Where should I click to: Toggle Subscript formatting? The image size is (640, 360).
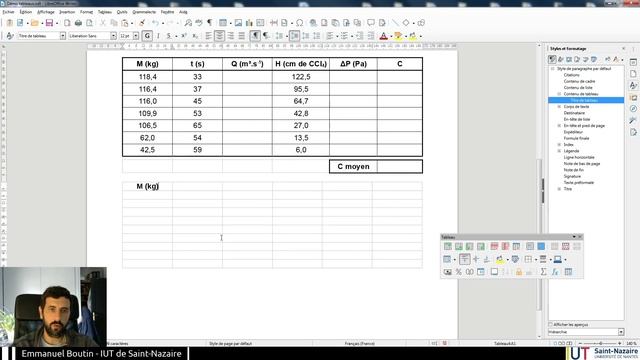(x=195, y=36)
